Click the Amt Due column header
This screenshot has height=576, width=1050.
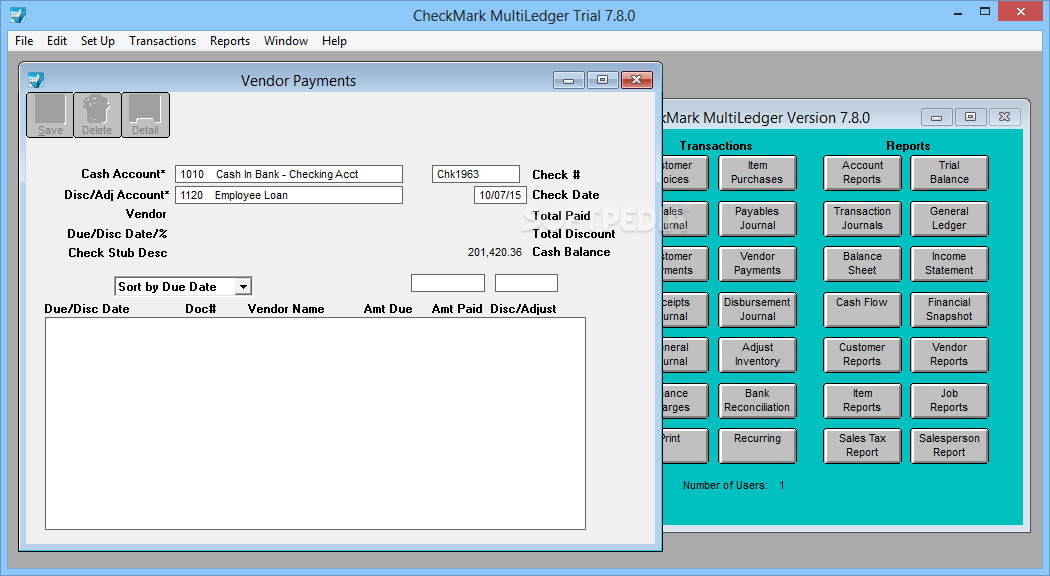pos(388,309)
